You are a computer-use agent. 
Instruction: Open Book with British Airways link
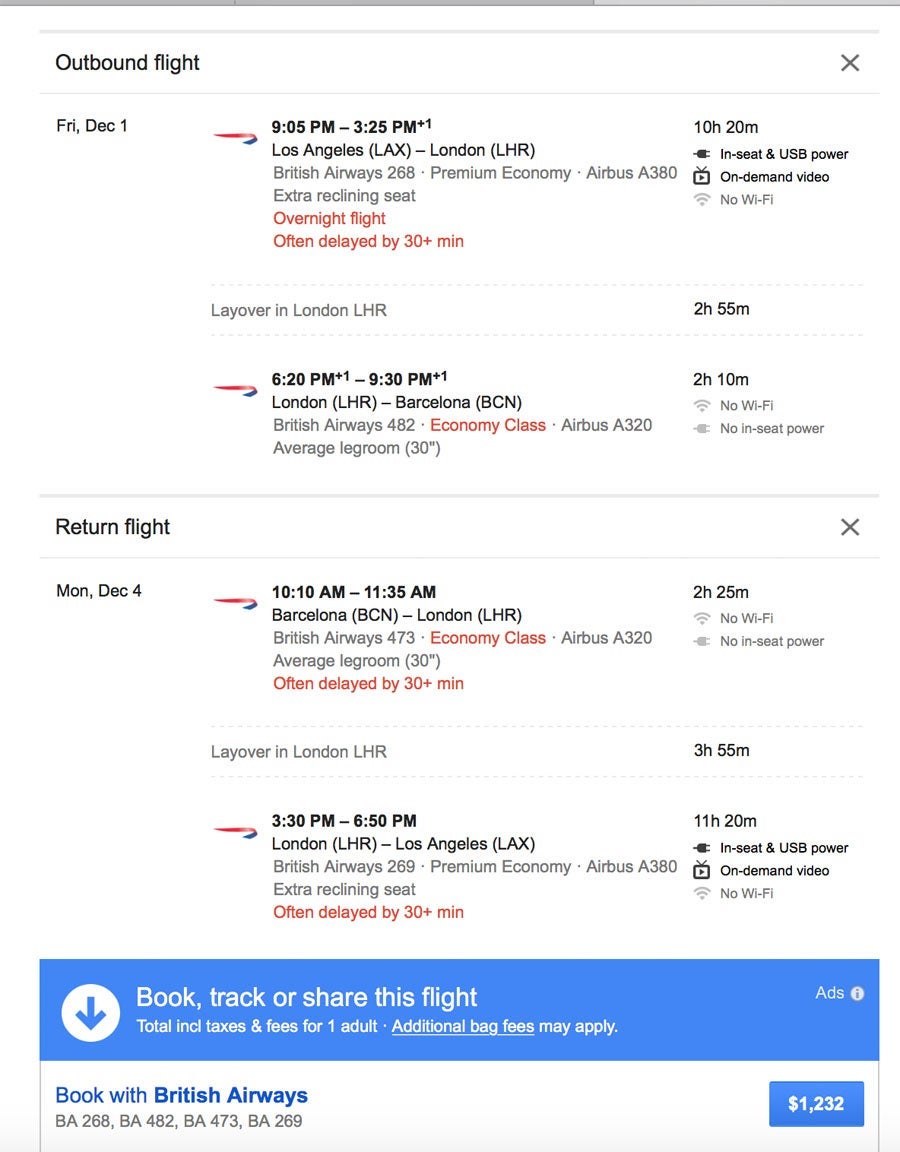tap(181, 1095)
